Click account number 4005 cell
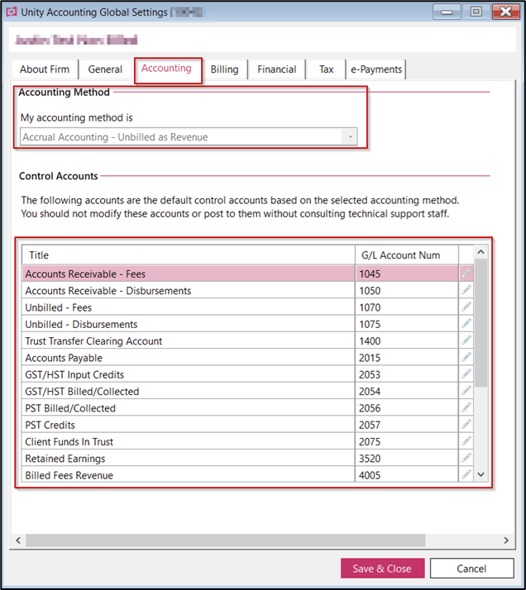 coord(407,474)
